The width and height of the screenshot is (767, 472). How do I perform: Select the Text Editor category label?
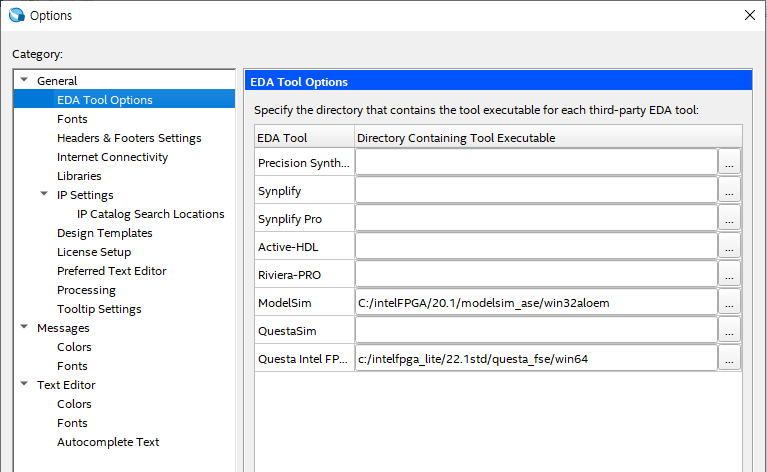pyautogui.click(x=66, y=385)
